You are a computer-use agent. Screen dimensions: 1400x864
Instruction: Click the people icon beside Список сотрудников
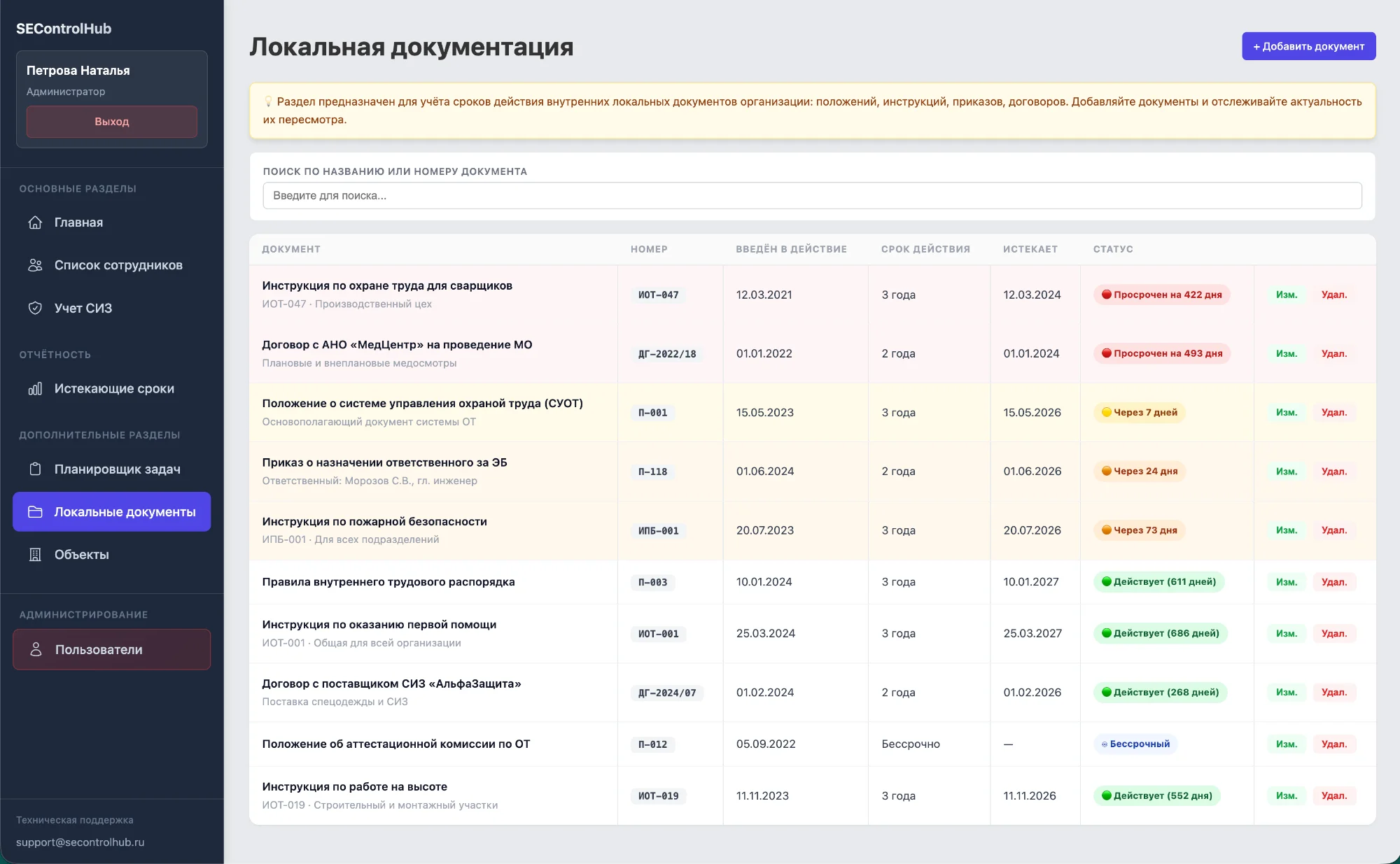35,265
